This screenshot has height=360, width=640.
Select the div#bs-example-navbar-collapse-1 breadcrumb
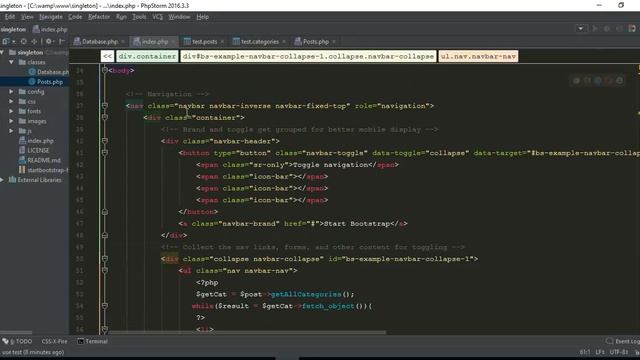(309, 56)
